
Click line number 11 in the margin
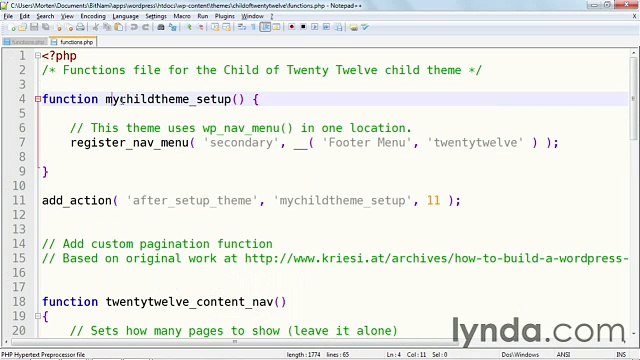pos(19,200)
